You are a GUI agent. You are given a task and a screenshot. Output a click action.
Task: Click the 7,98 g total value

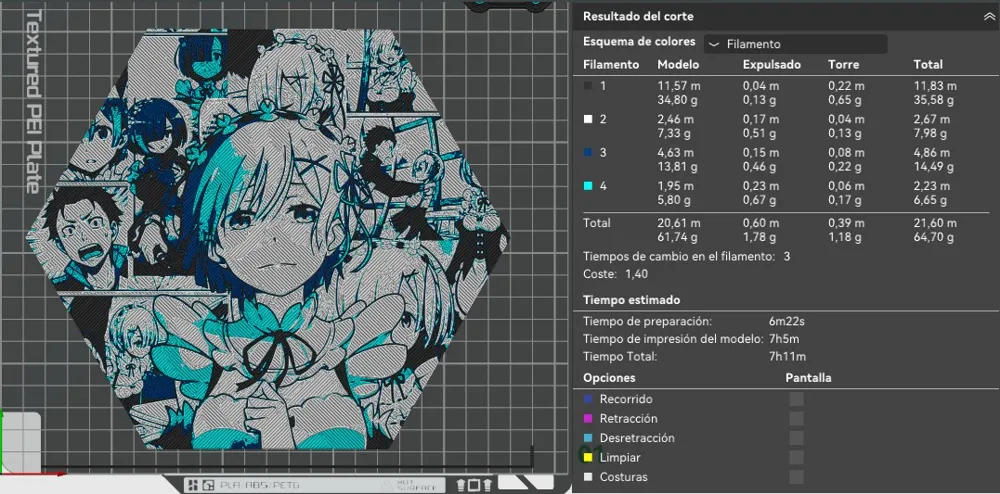[x=930, y=133]
